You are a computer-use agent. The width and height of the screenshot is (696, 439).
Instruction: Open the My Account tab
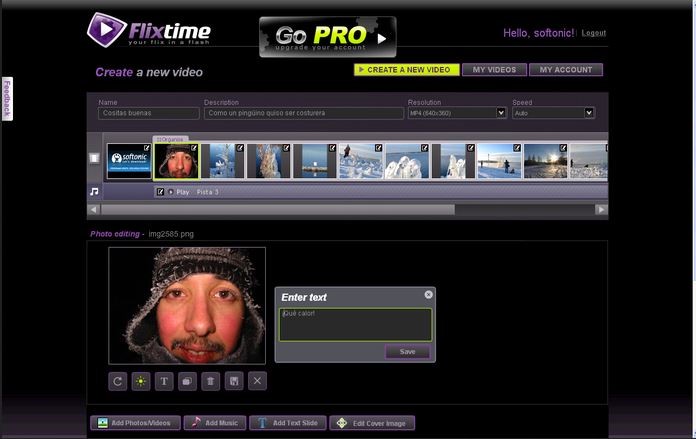click(566, 70)
